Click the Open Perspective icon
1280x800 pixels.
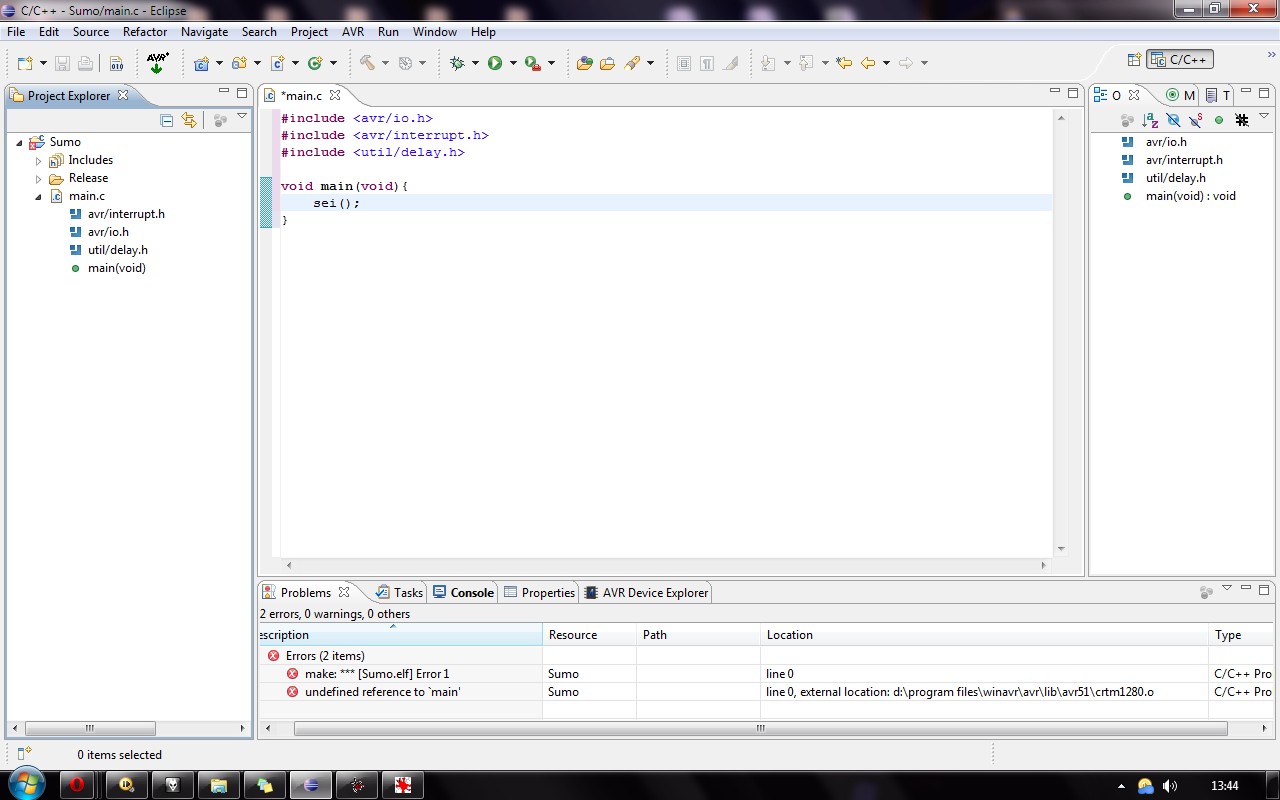click(1134, 60)
